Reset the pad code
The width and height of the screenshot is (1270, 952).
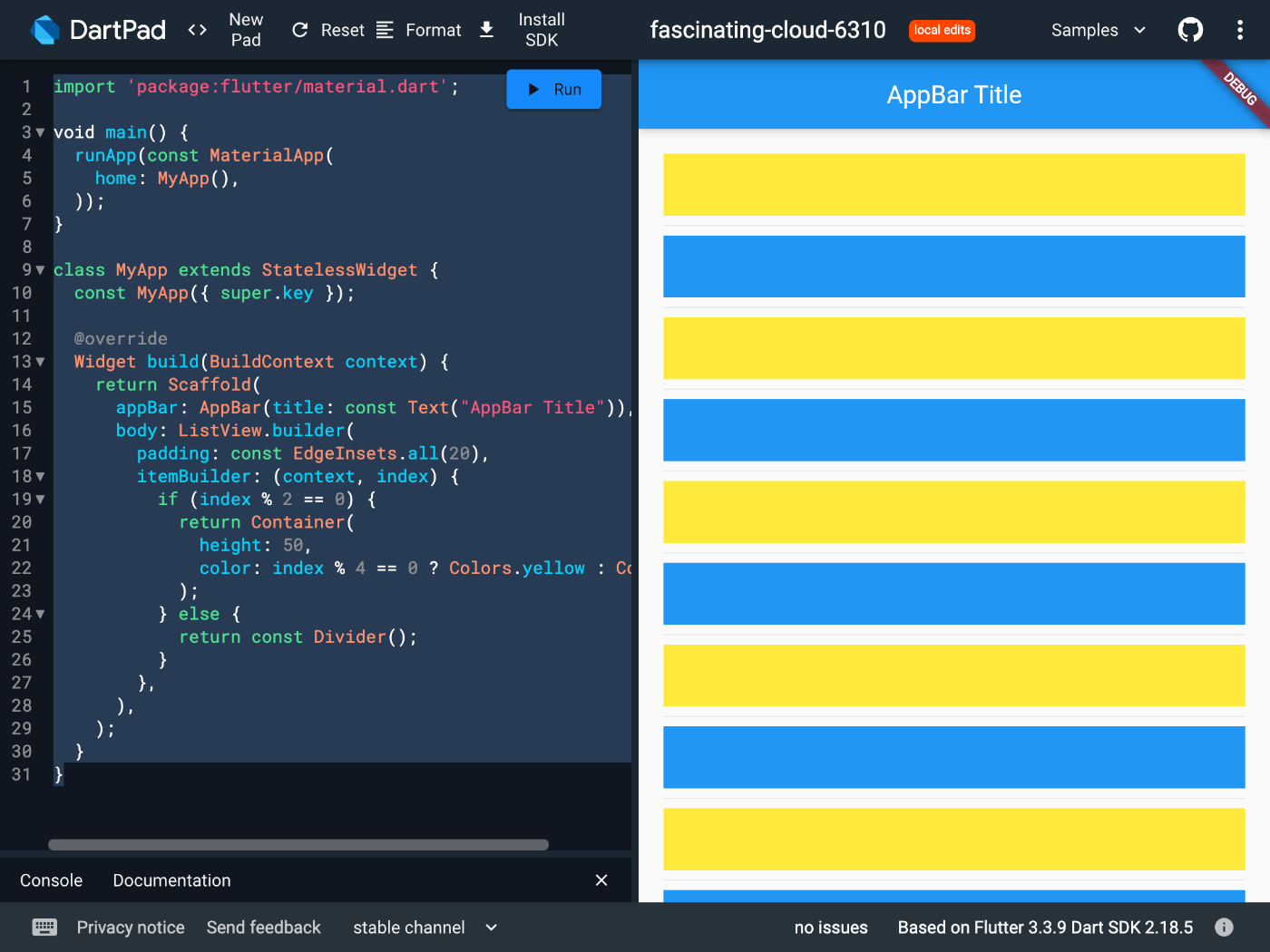[x=327, y=30]
